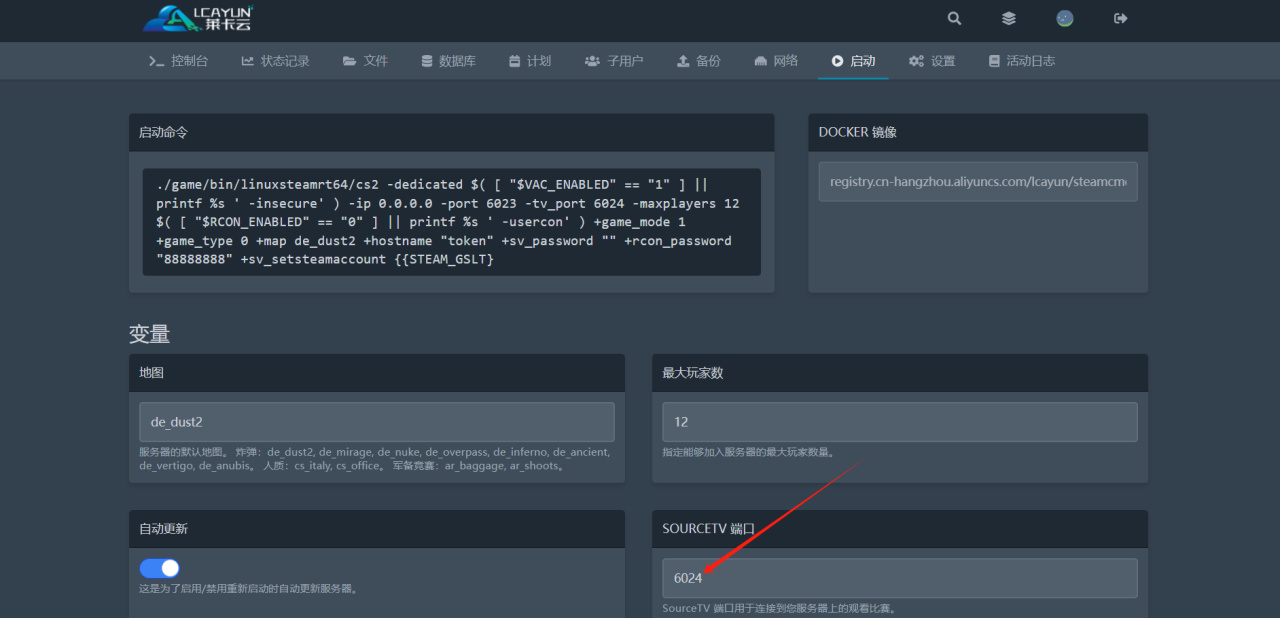Open the 网络 tab

(x=776, y=61)
